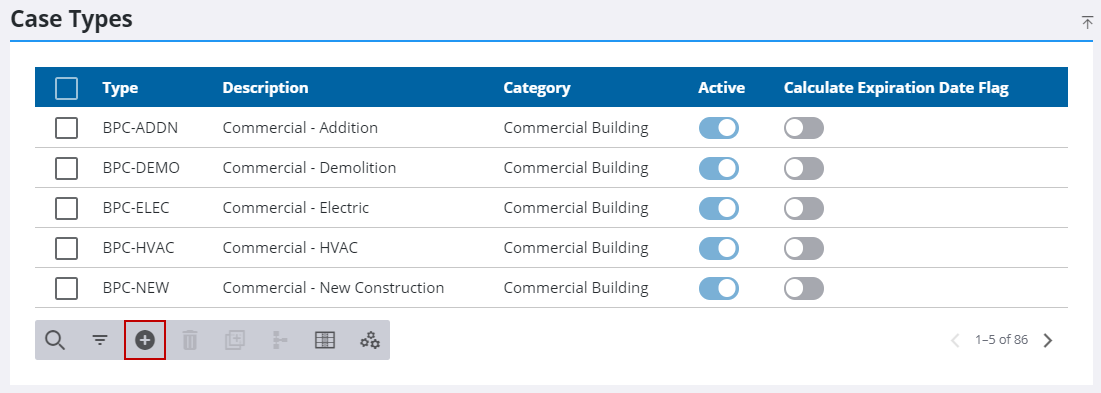Tick the select-all header checkbox
Screen dimensions: 1101x393
[x=67, y=88]
